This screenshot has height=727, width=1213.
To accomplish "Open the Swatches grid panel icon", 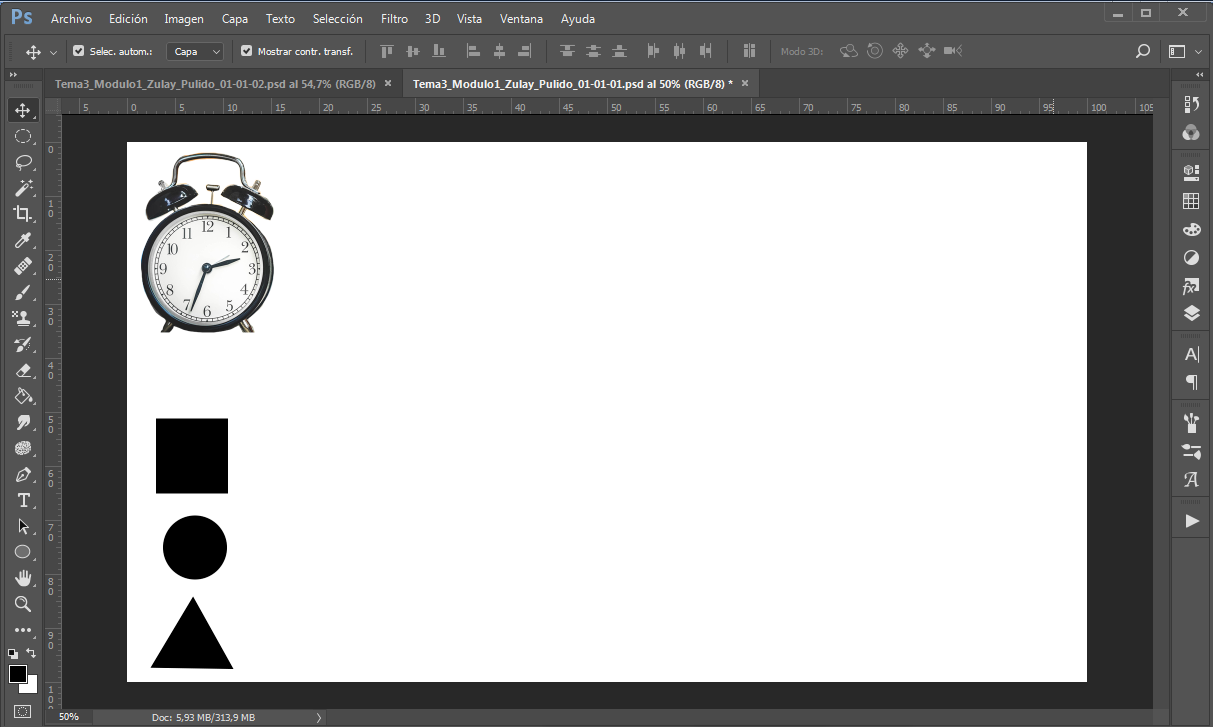I will [1191, 201].
